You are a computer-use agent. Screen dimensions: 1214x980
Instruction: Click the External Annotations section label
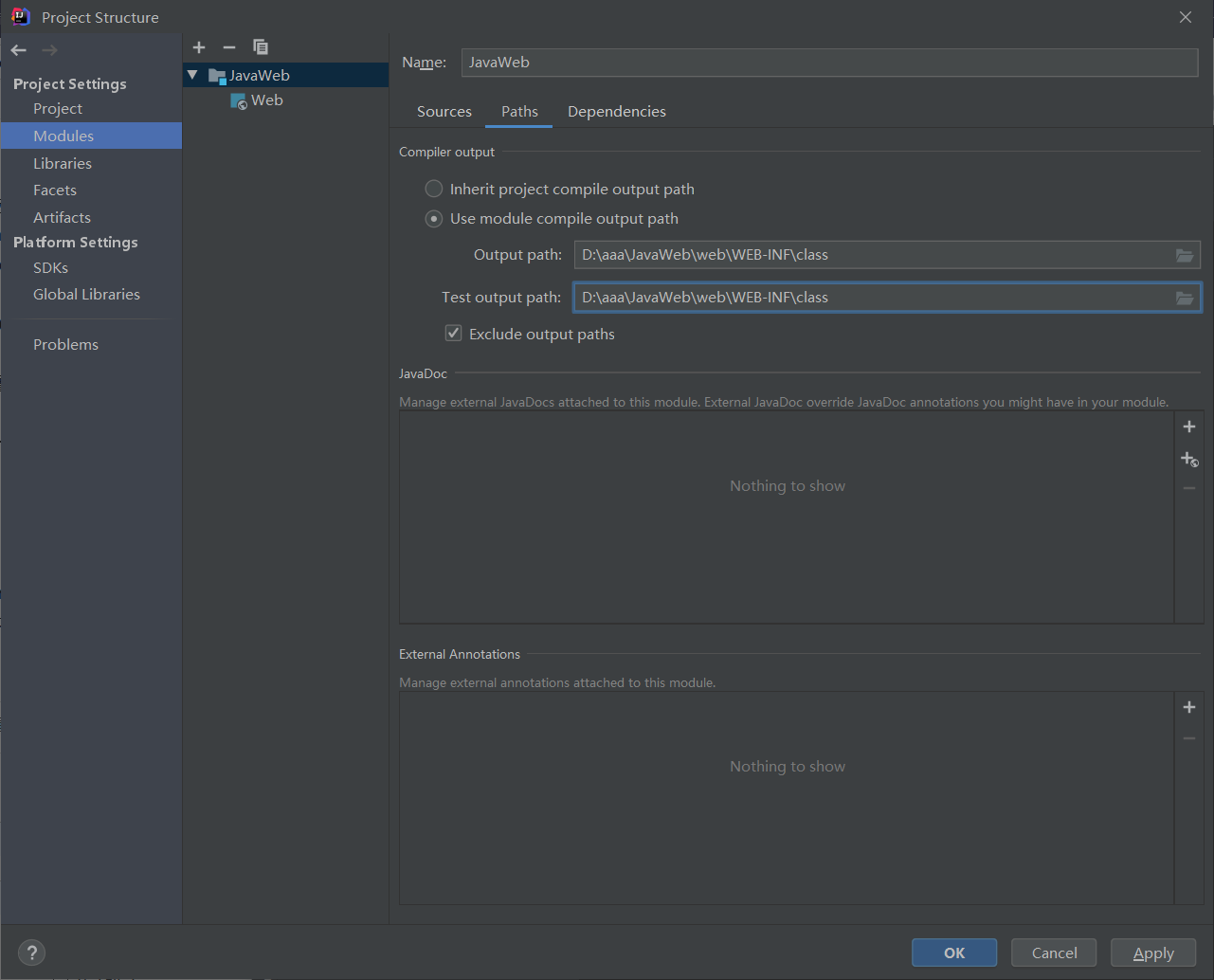[x=460, y=655]
